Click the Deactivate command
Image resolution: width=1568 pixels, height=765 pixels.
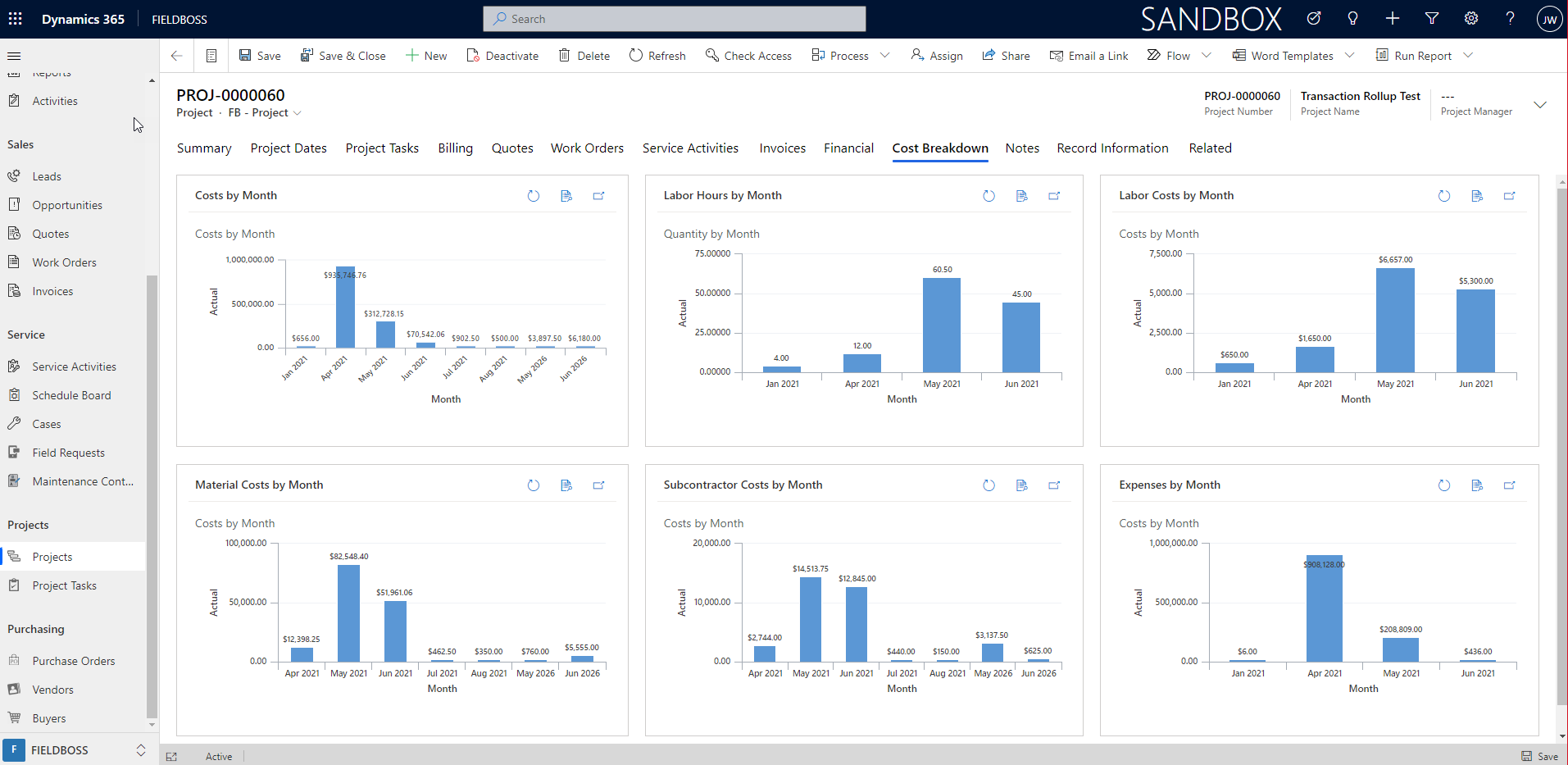(x=502, y=56)
